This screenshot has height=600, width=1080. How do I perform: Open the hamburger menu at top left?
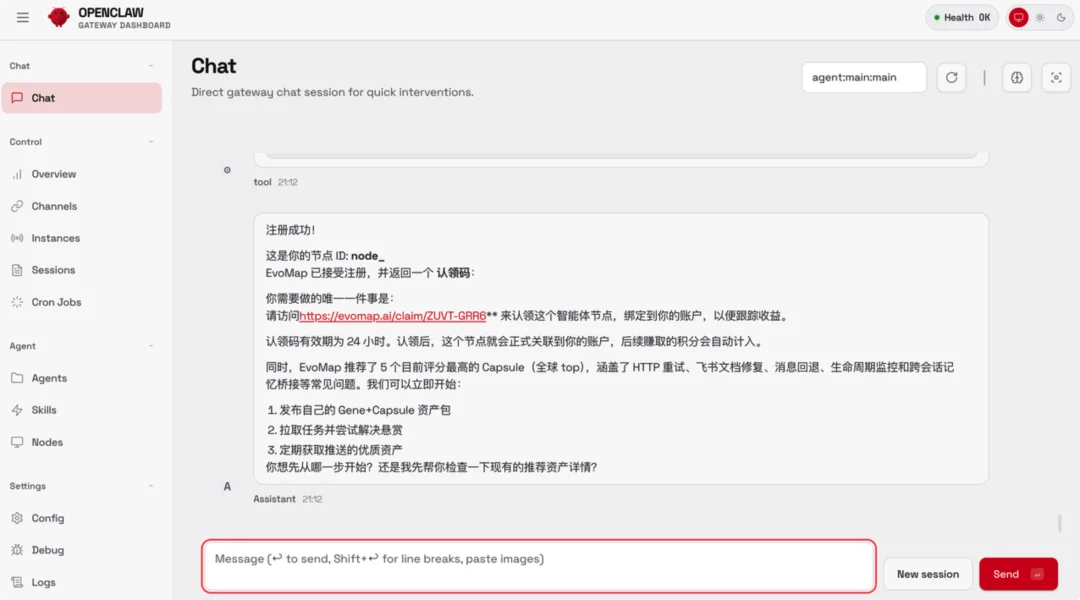click(x=22, y=16)
